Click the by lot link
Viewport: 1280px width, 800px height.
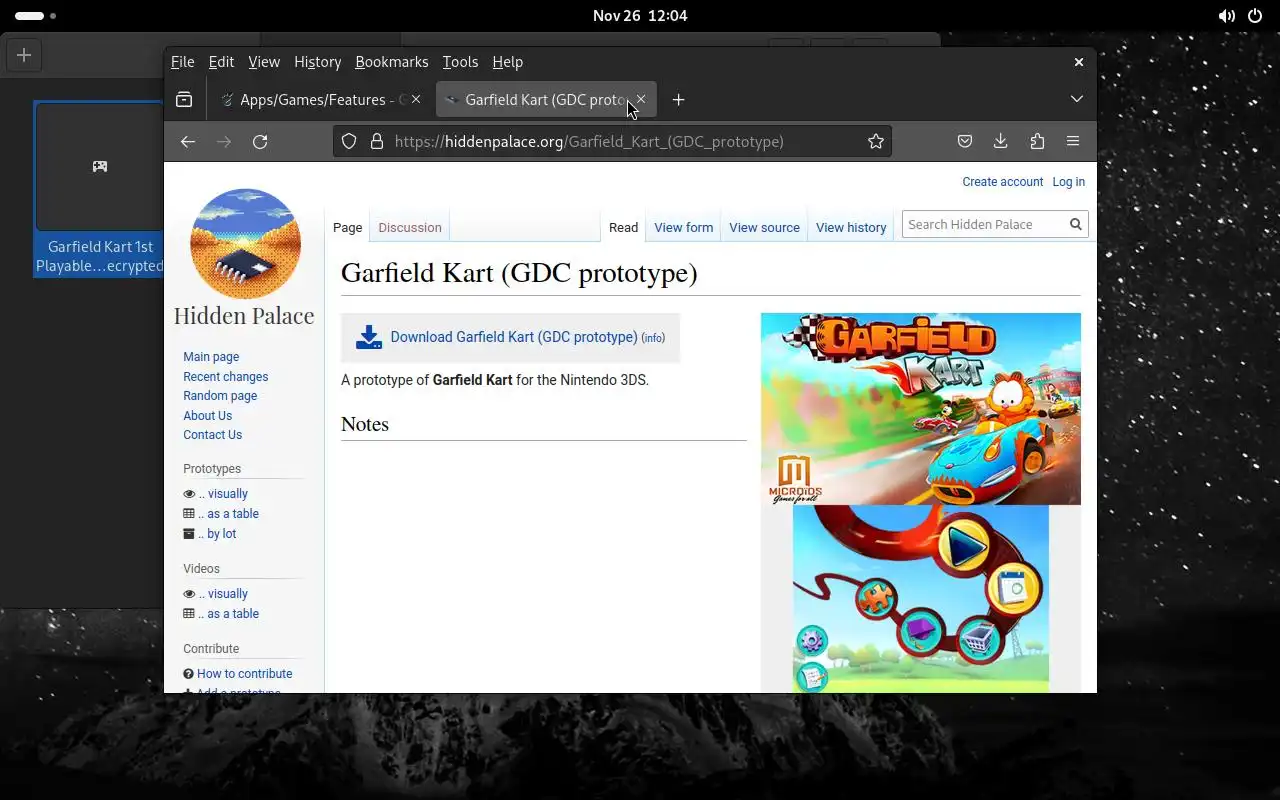218,534
